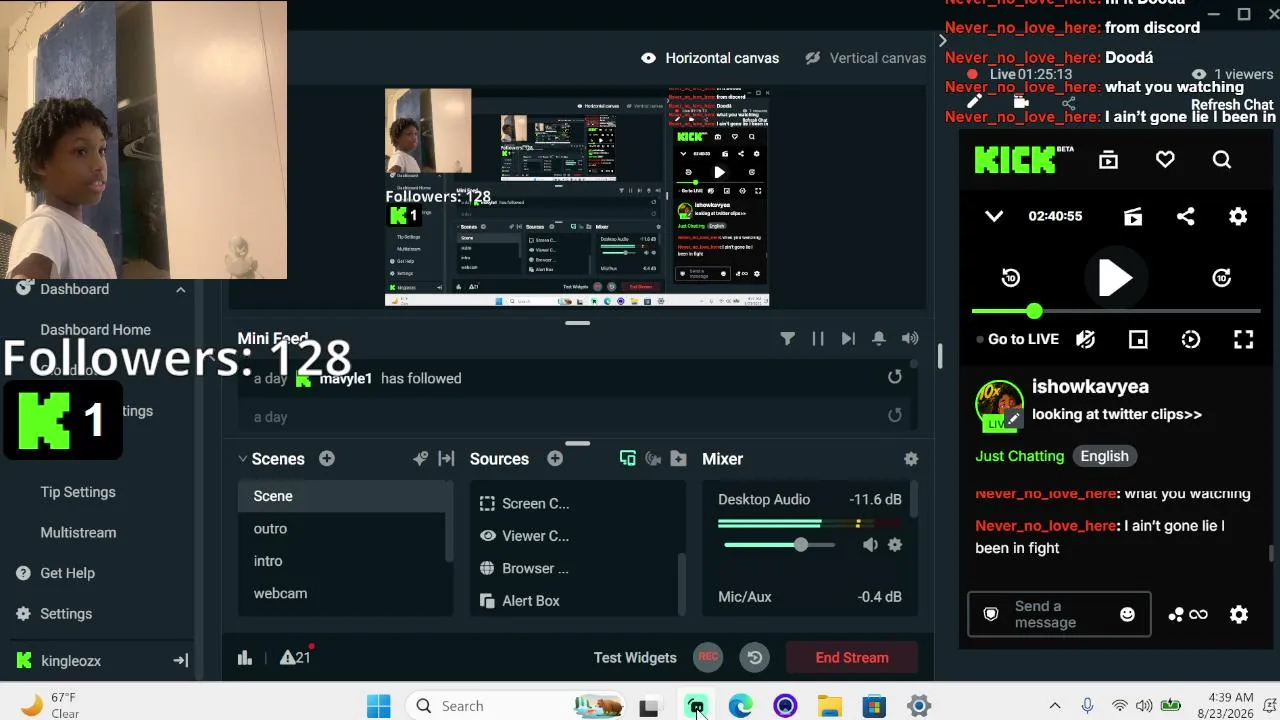Screen dimensions: 1280x720
Task: Toggle the pin icon in Scenes header
Action: click(x=421, y=459)
